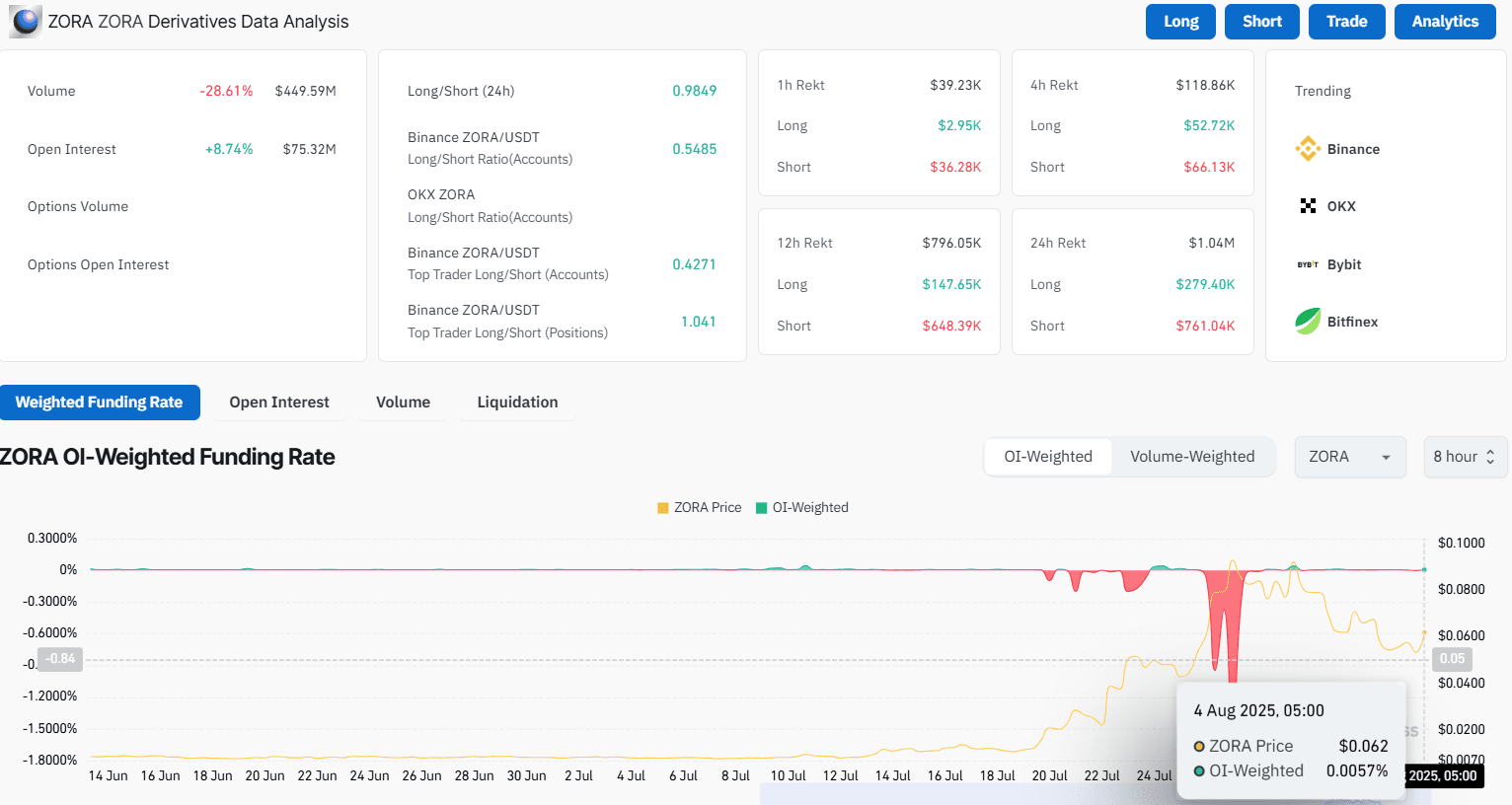Switch to Weighted Funding Rate tab
Screen dimensions: 1512x805
click(99, 402)
